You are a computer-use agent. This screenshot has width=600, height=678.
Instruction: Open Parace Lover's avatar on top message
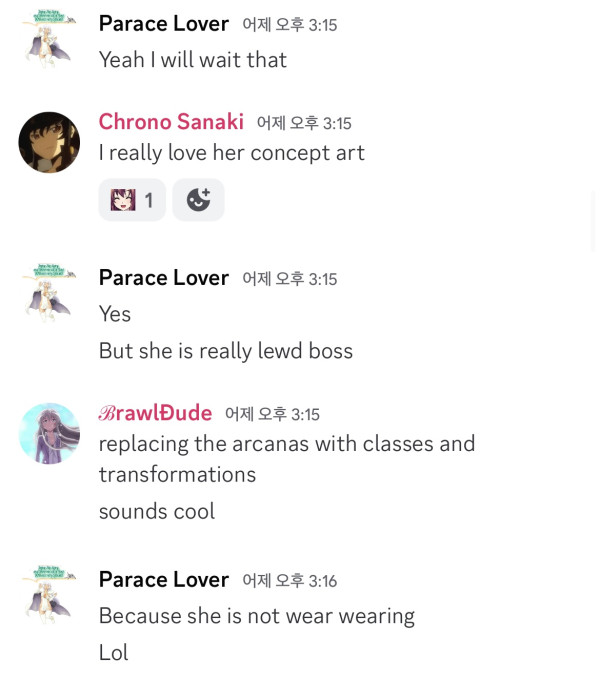tap(49, 38)
